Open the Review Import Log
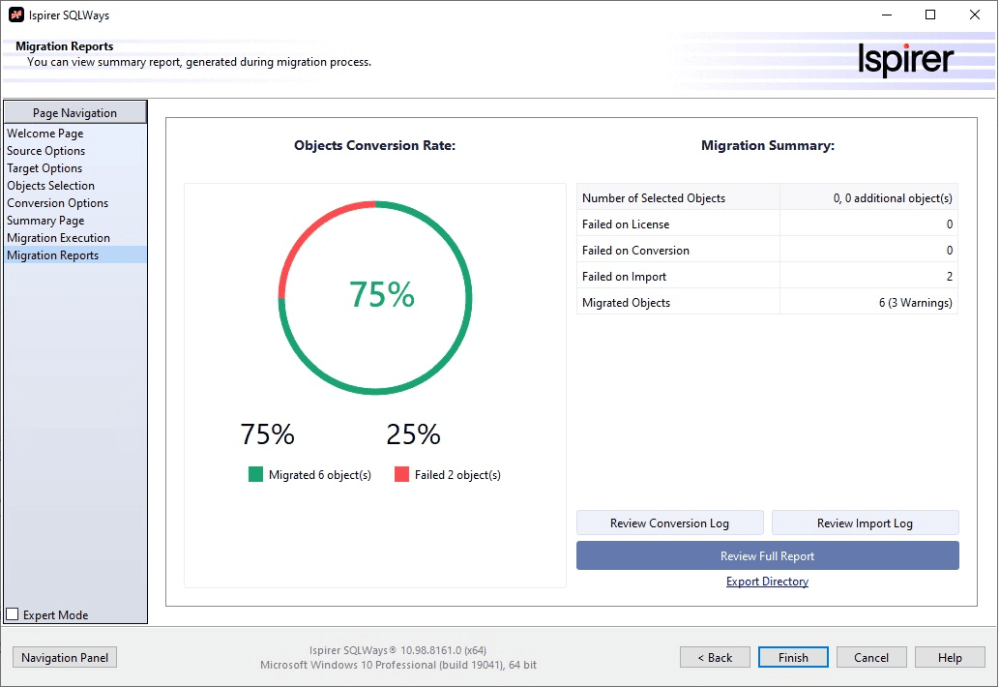 pos(864,523)
